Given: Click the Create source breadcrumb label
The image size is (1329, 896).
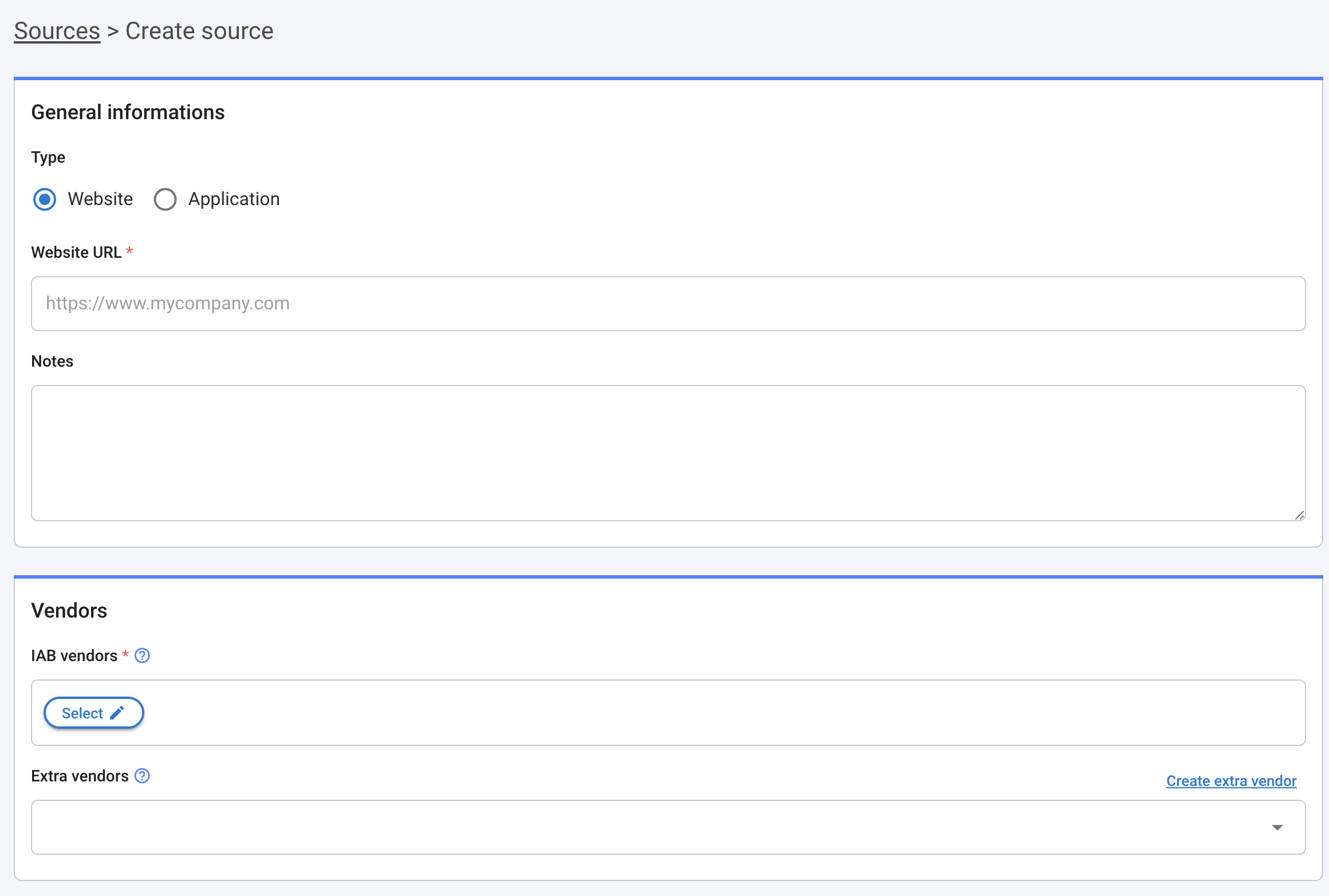Looking at the screenshot, I should [x=199, y=30].
